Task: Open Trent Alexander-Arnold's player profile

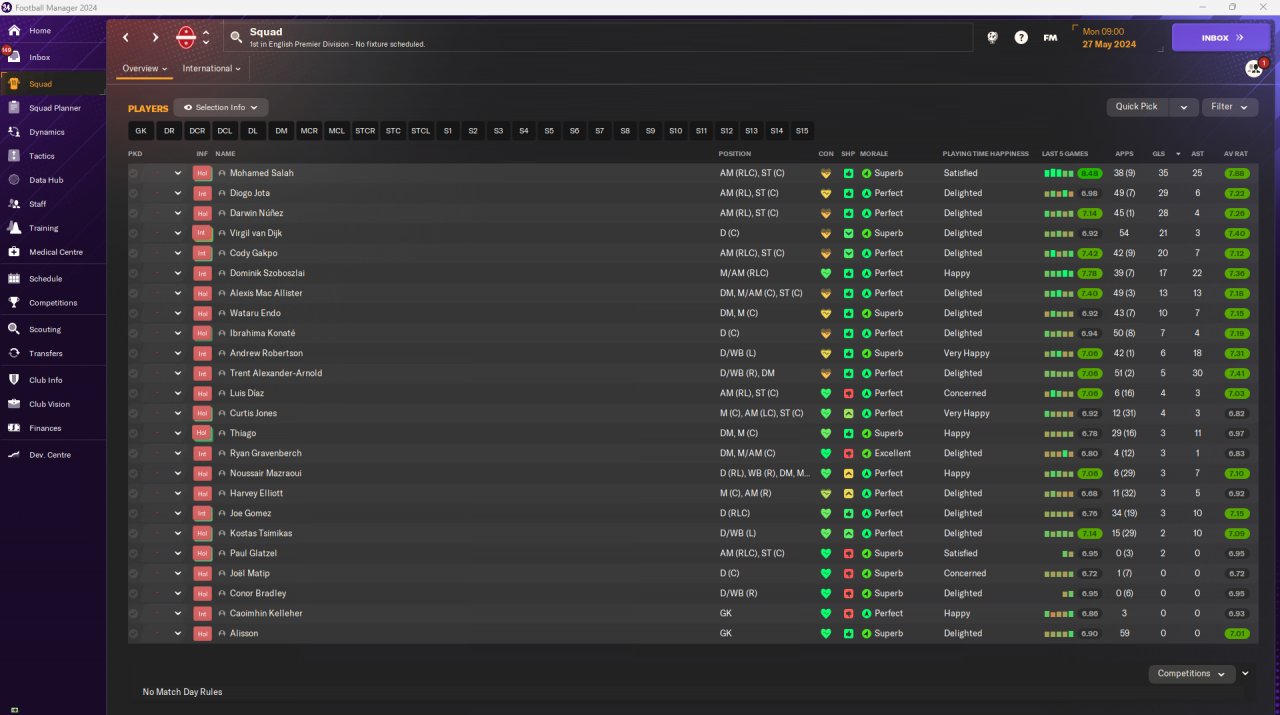Action: tap(276, 373)
